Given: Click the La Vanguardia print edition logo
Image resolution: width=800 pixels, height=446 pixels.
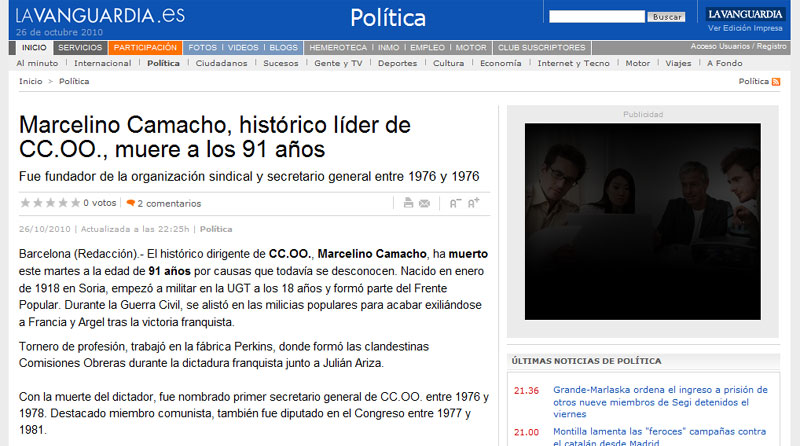Looking at the screenshot, I should coord(745,14).
